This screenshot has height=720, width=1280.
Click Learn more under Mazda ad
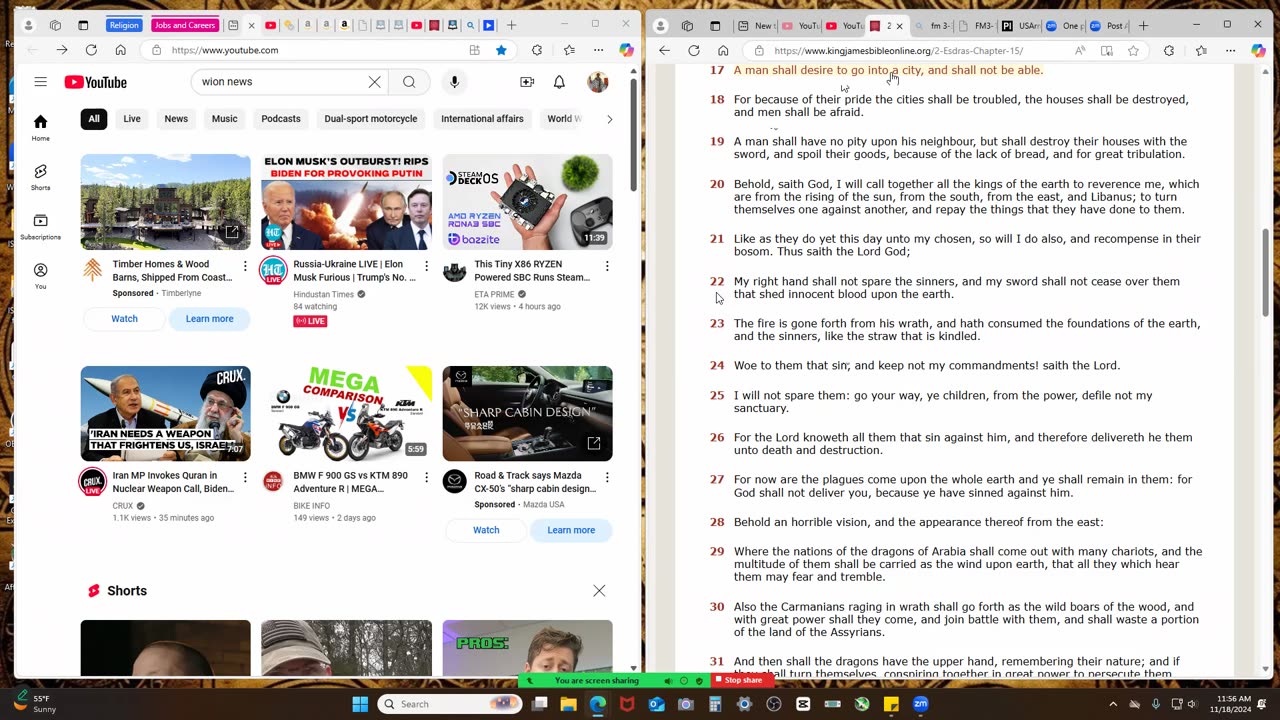[571, 530]
